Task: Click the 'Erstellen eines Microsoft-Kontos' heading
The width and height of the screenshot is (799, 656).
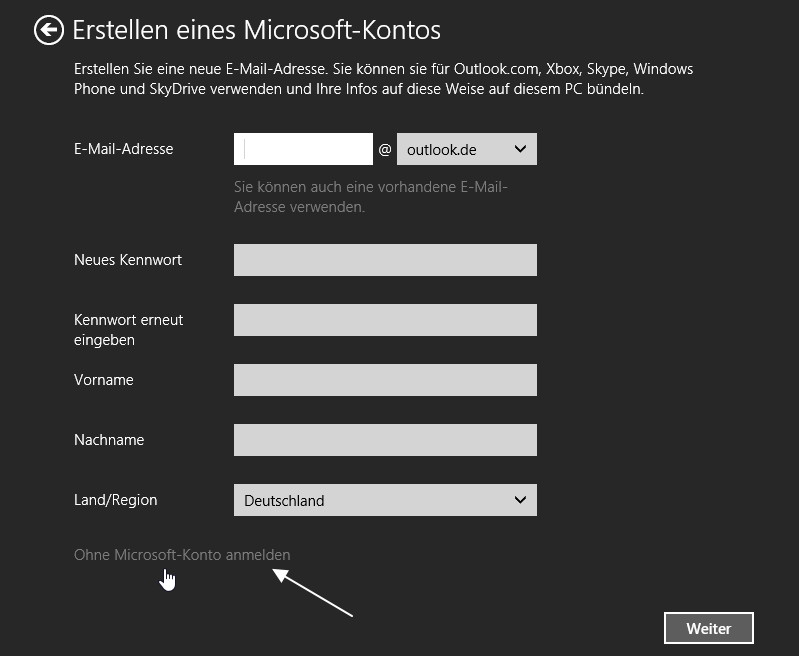Action: [256, 30]
